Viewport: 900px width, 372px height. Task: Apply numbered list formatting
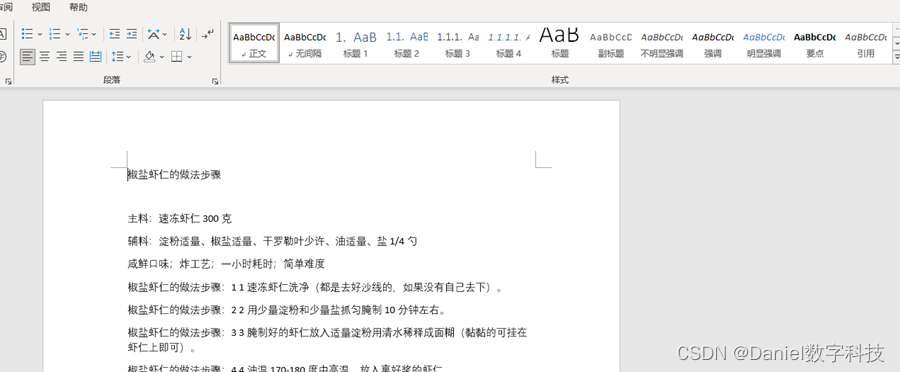[x=55, y=34]
